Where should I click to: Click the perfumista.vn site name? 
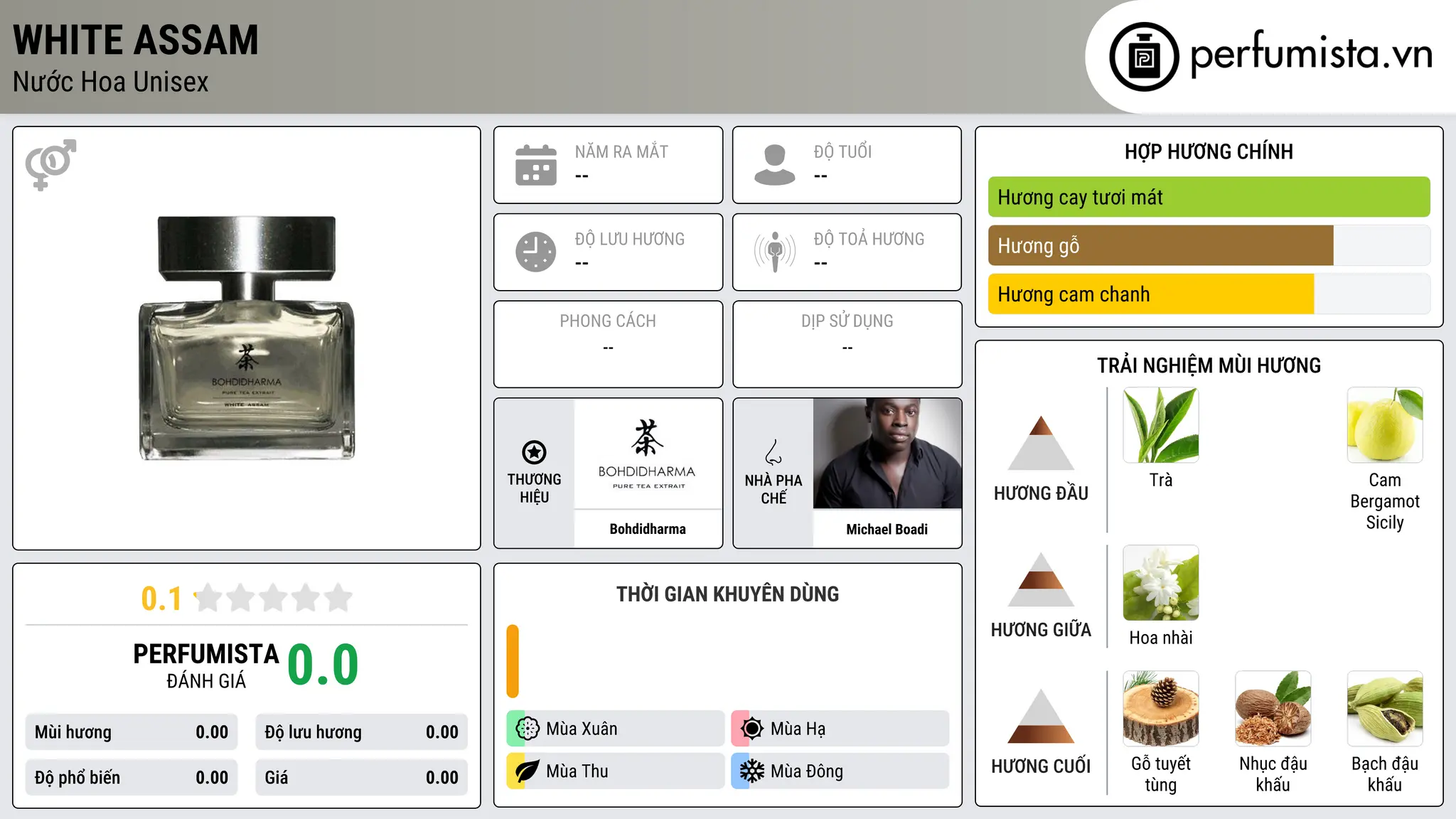(1311, 55)
